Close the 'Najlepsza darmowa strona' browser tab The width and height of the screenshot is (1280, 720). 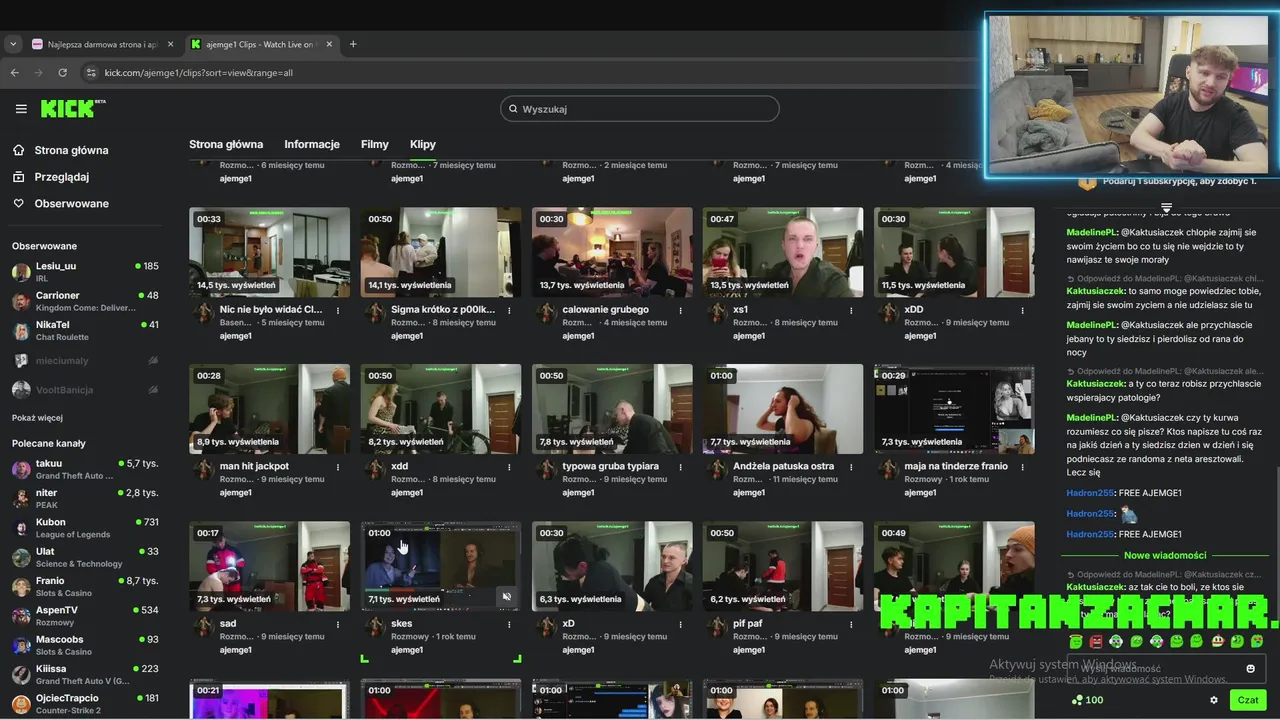pyautogui.click(x=170, y=45)
